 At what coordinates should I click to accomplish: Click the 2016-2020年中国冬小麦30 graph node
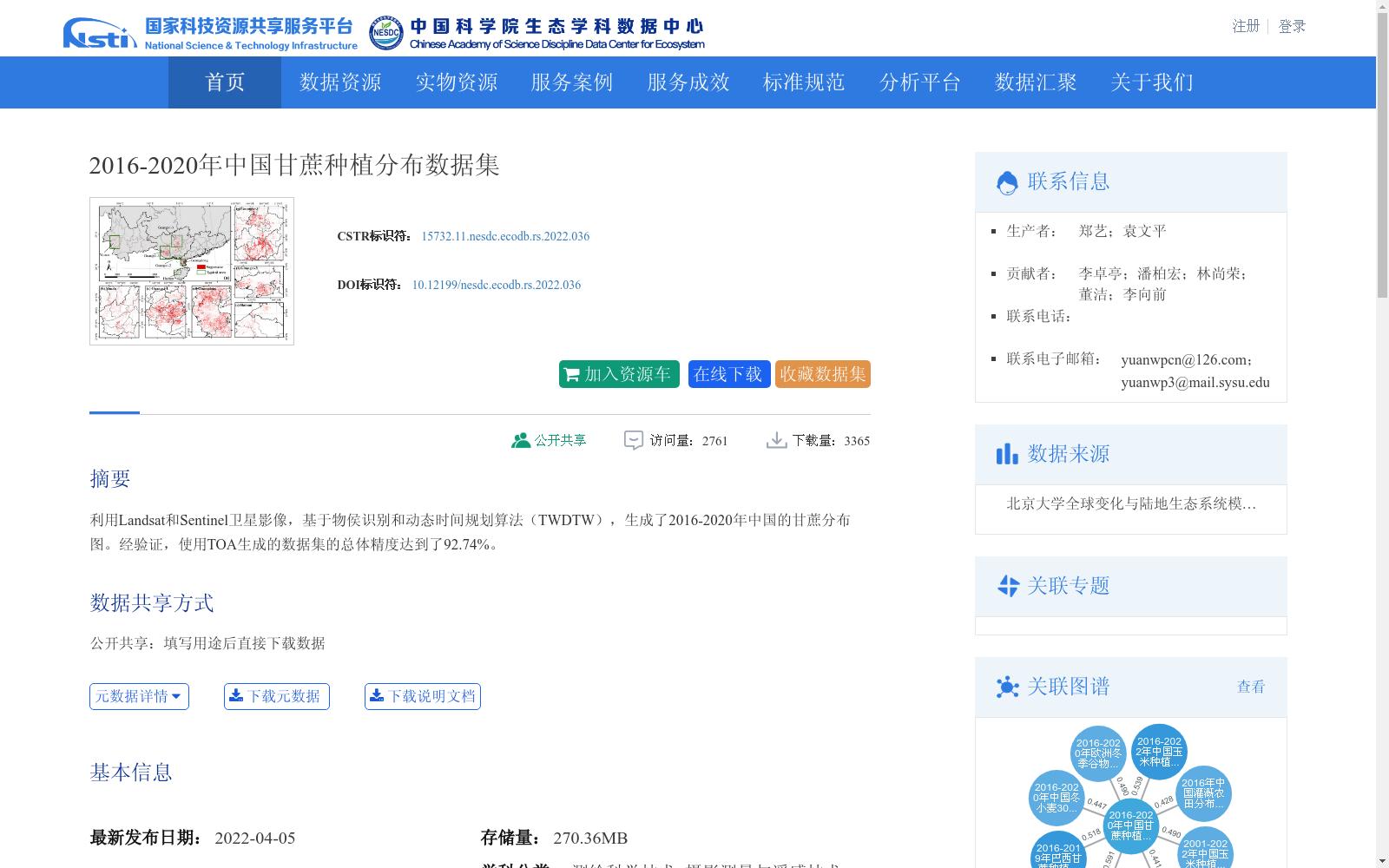click(1057, 798)
